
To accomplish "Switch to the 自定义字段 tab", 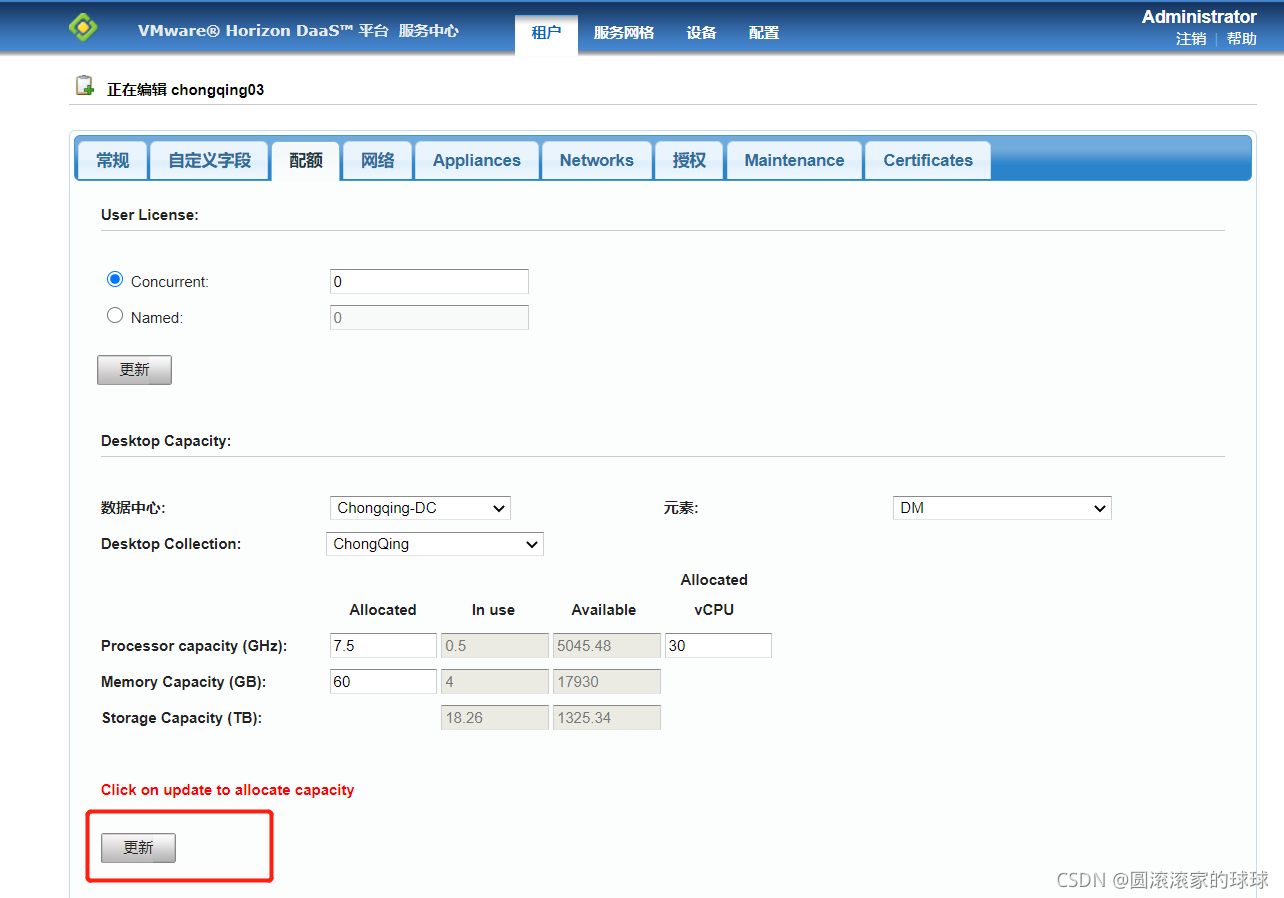I will click(210, 160).
